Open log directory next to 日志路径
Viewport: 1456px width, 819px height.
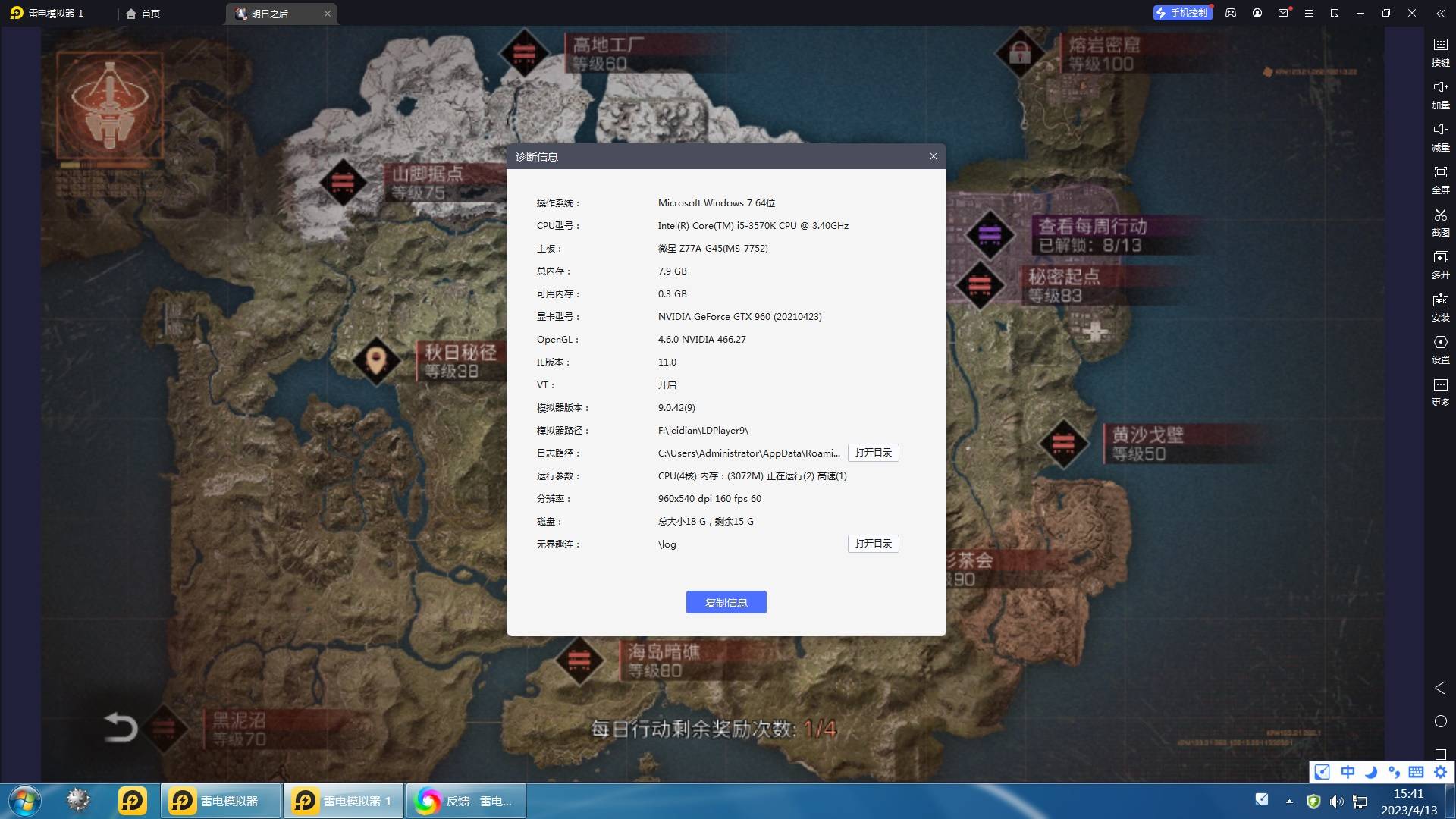873,453
